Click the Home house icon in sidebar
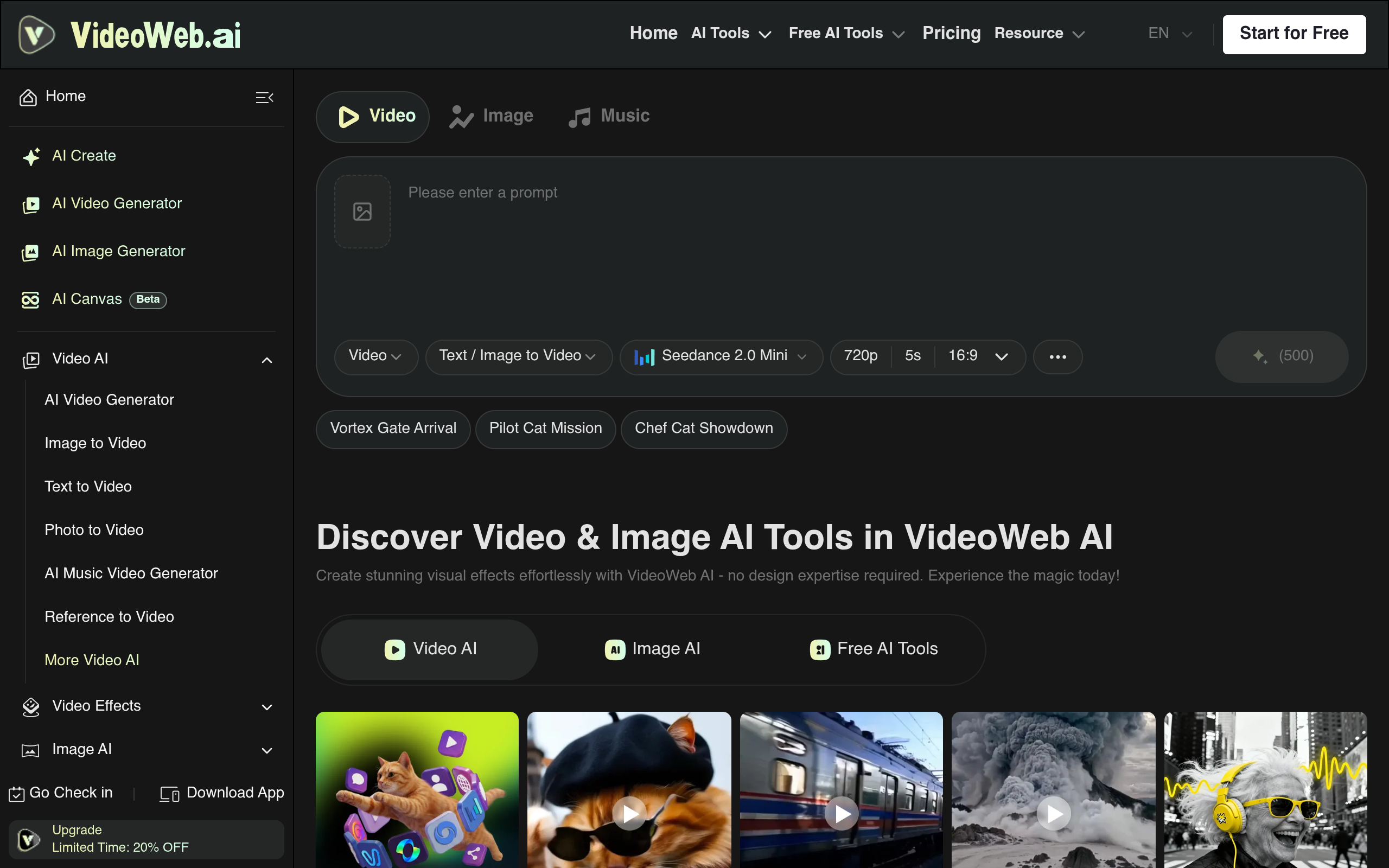1389x868 pixels. click(28, 97)
